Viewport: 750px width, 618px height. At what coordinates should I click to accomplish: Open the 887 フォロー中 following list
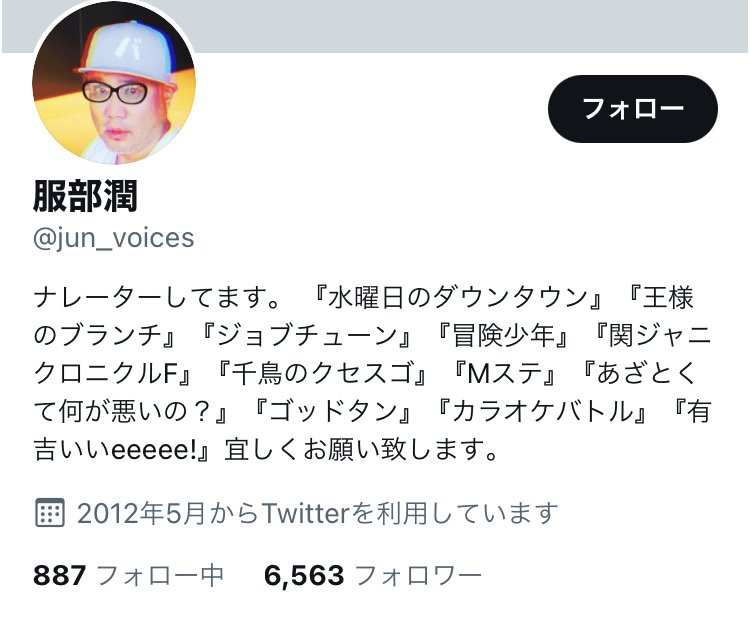tap(129, 575)
